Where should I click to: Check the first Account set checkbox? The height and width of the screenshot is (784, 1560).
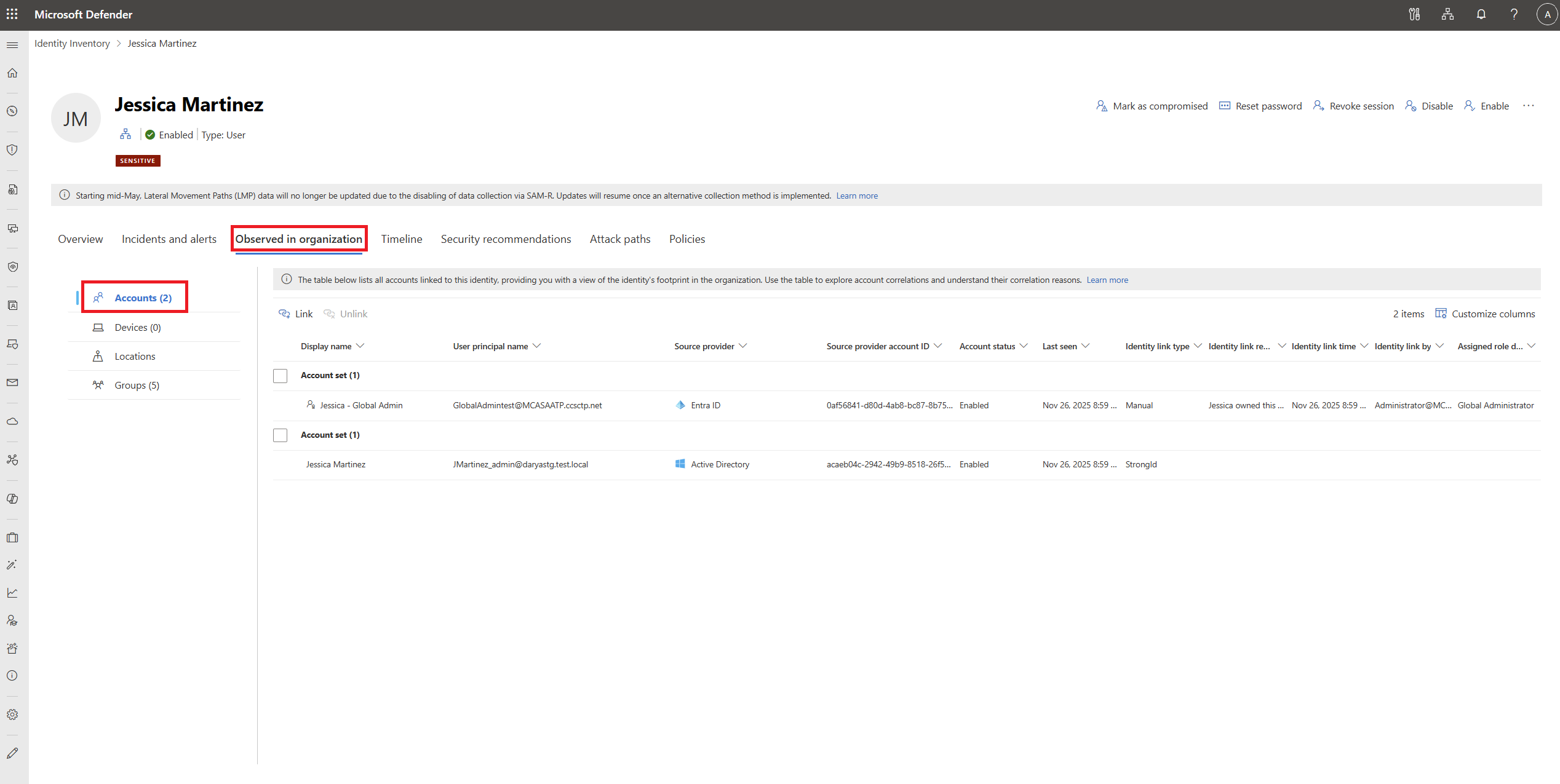click(x=281, y=376)
